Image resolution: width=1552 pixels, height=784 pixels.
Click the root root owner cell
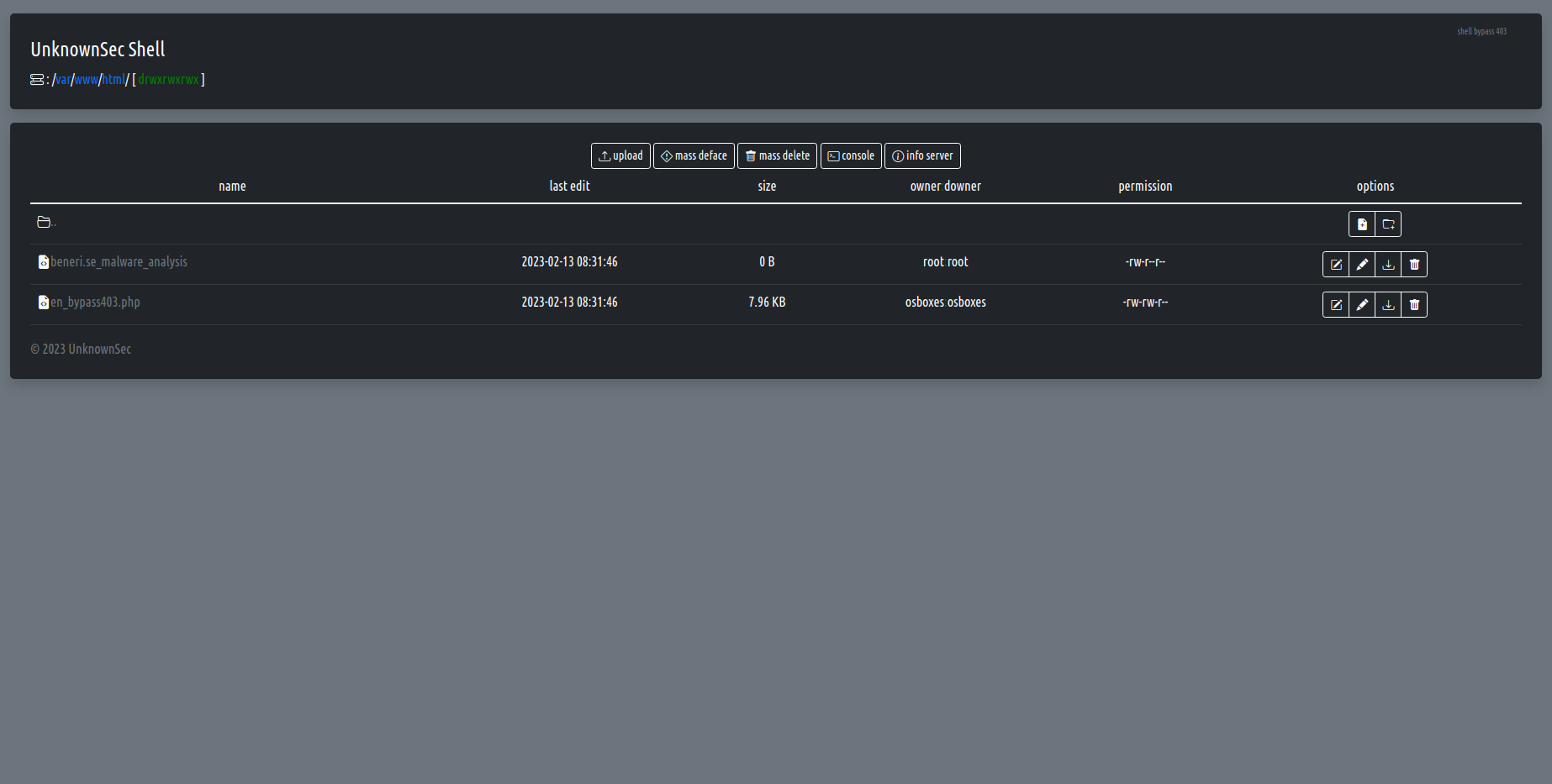[x=945, y=262]
